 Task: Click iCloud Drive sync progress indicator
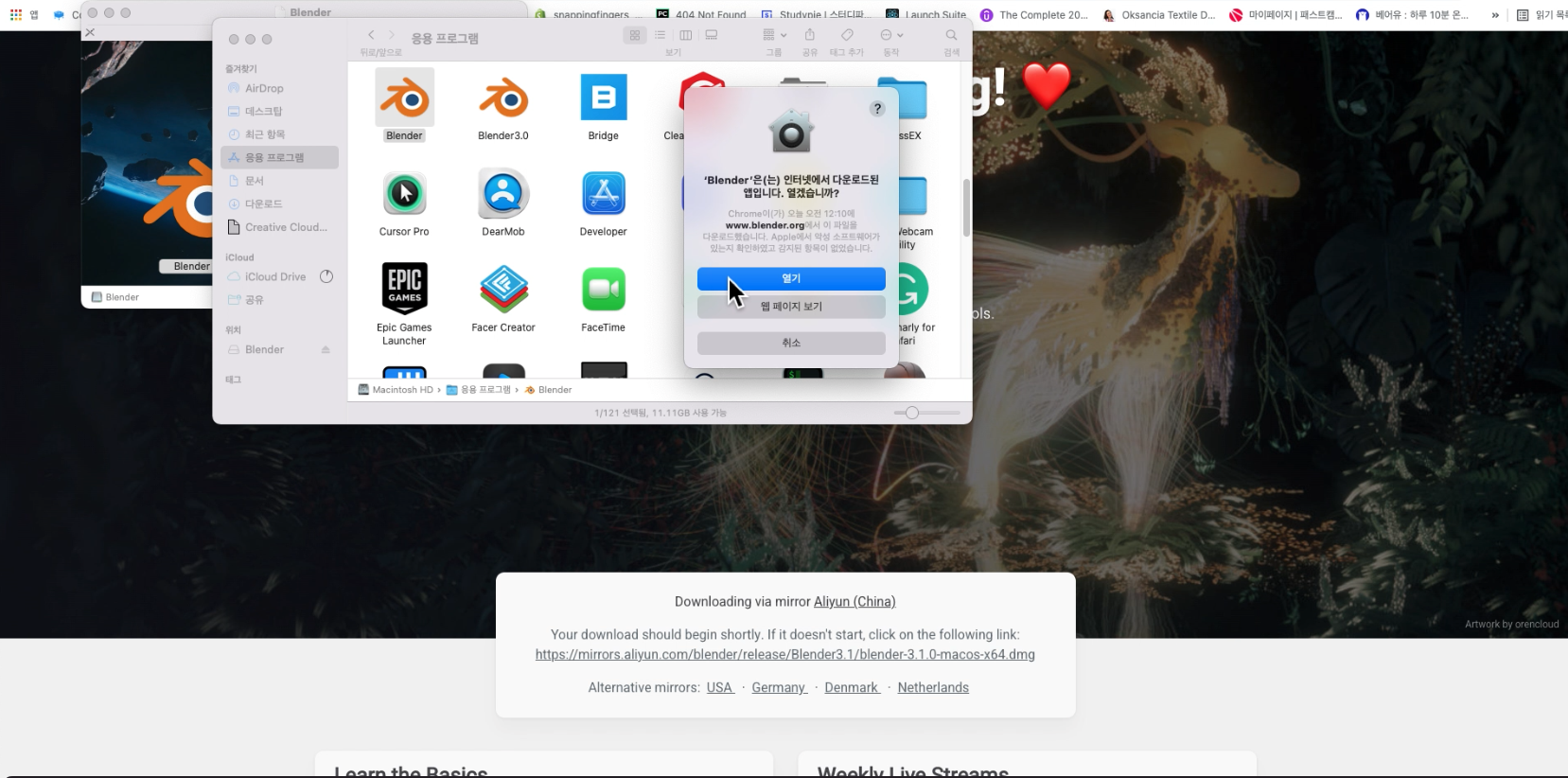(326, 276)
